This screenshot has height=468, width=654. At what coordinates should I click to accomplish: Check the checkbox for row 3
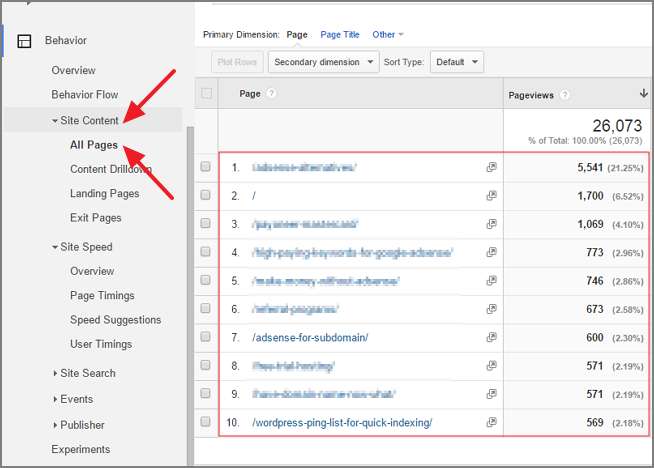point(205,223)
